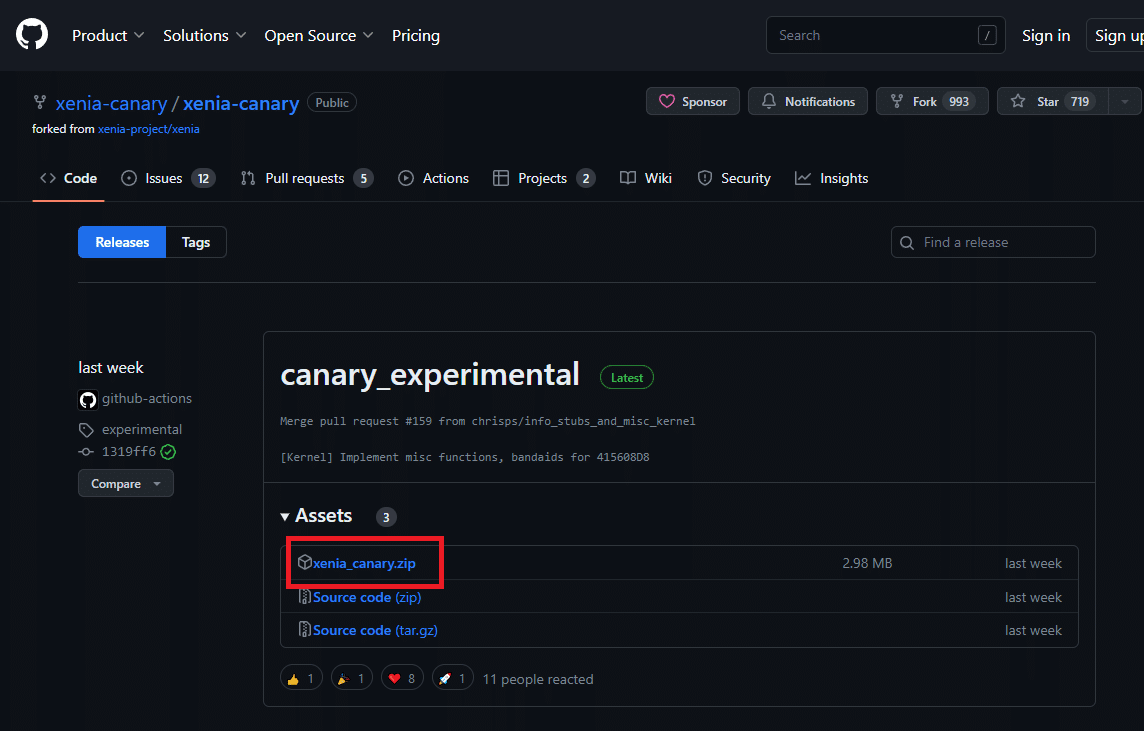Open the Compare dropdown

pyautogui.click(x=125, y=484)
